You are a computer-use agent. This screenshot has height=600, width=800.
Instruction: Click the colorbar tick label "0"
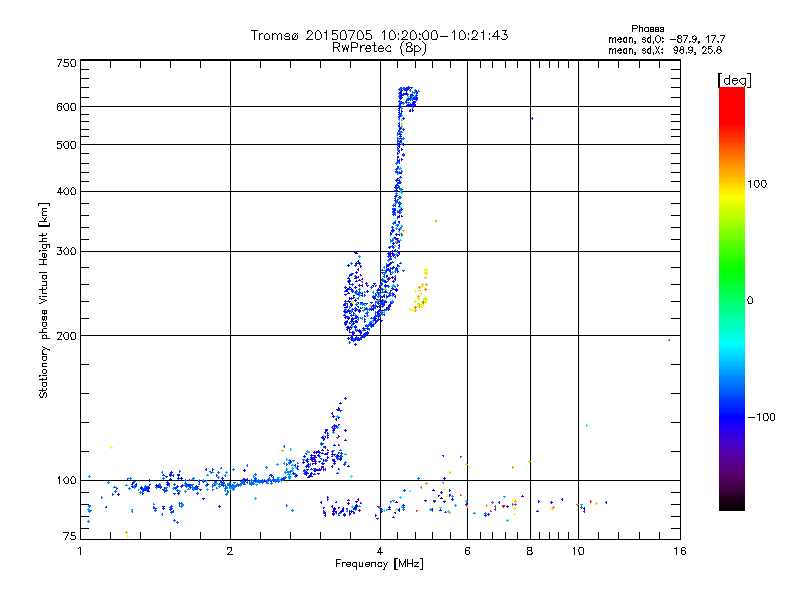pyautogui.click(x=750, y=301)
